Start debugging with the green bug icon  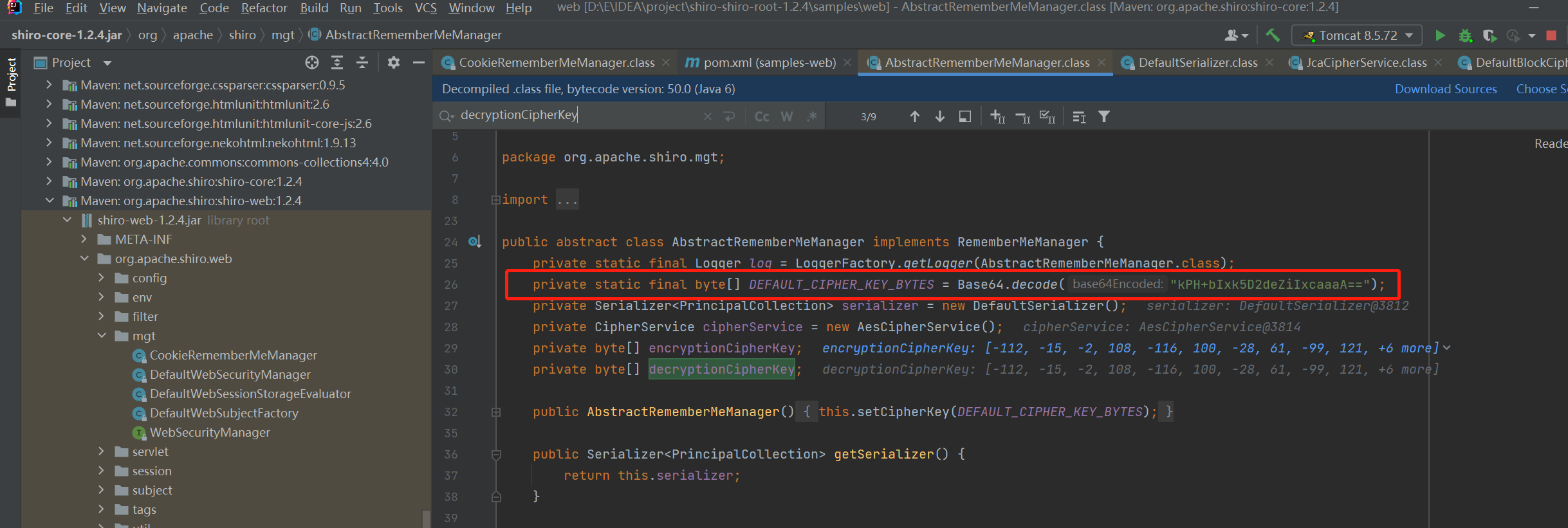tap(1466, 35)
